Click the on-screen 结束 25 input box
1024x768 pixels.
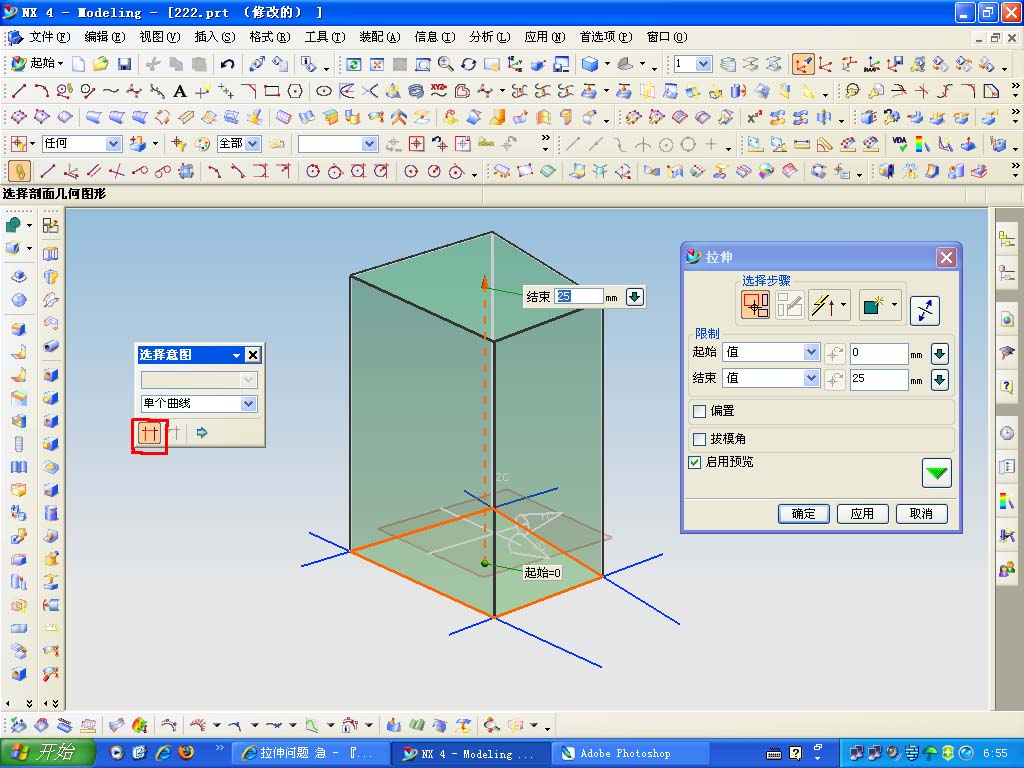(x=579, y=296)
